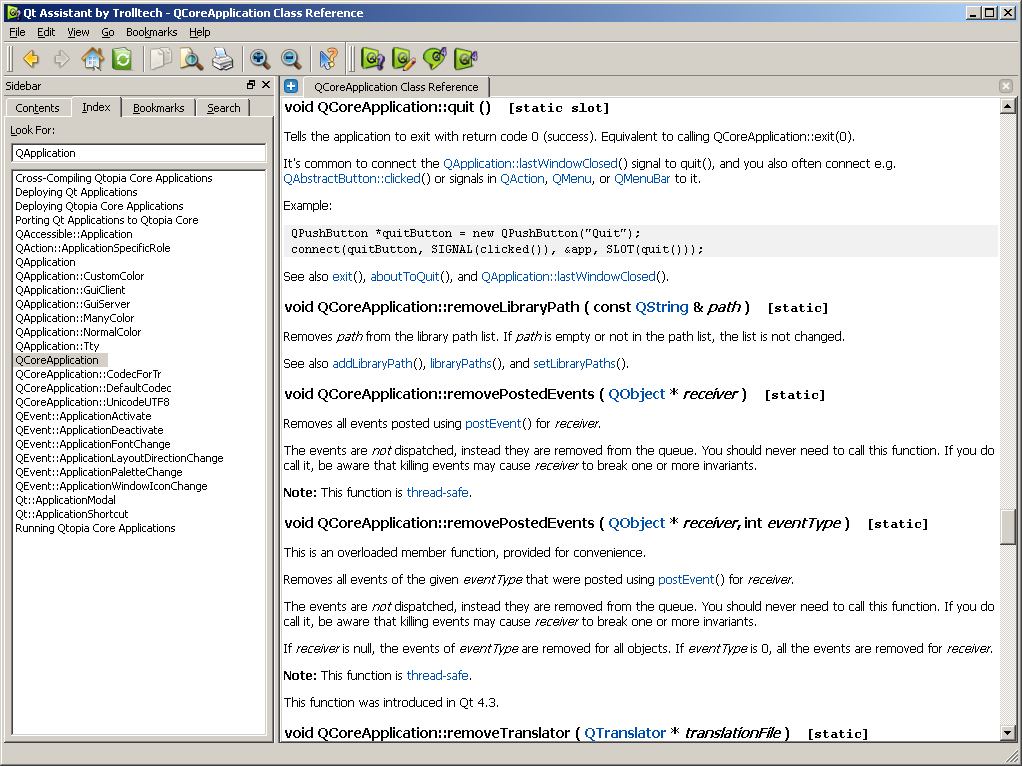Screen dimensions: 1022x766
Task: Switch to the Contents sidebar tab
Action: pyautogui.click(x=37, y=108)
